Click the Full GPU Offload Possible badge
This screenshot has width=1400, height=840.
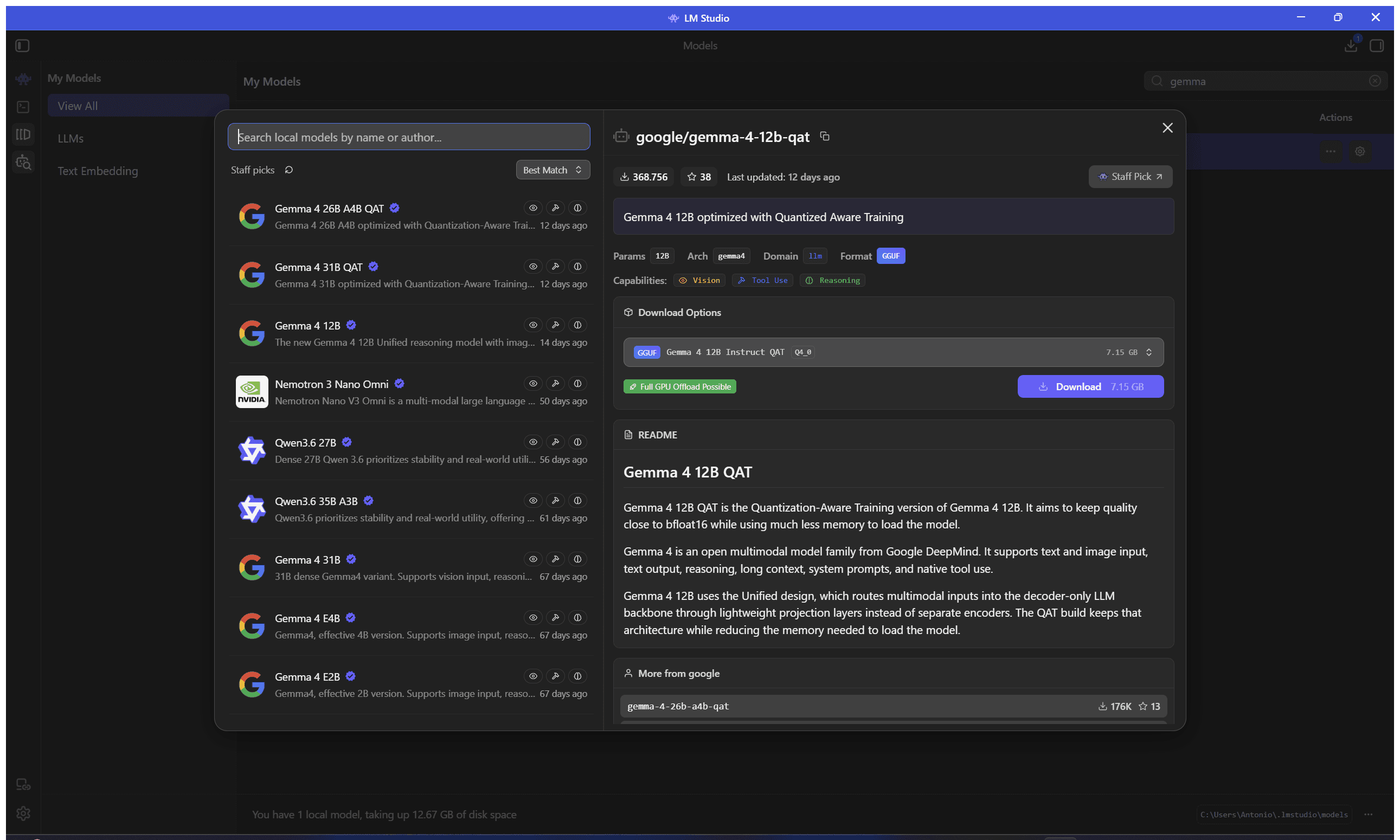(x=679, y=386)
